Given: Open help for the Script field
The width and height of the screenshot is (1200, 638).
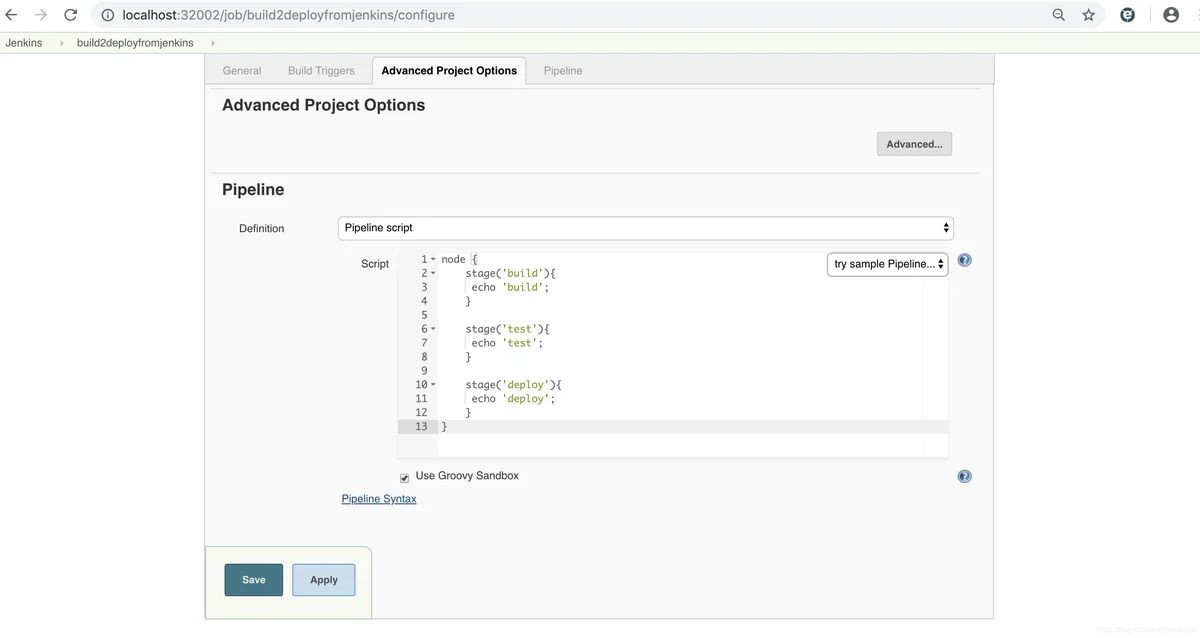Looking at the screenshot, I should [964, 260].
